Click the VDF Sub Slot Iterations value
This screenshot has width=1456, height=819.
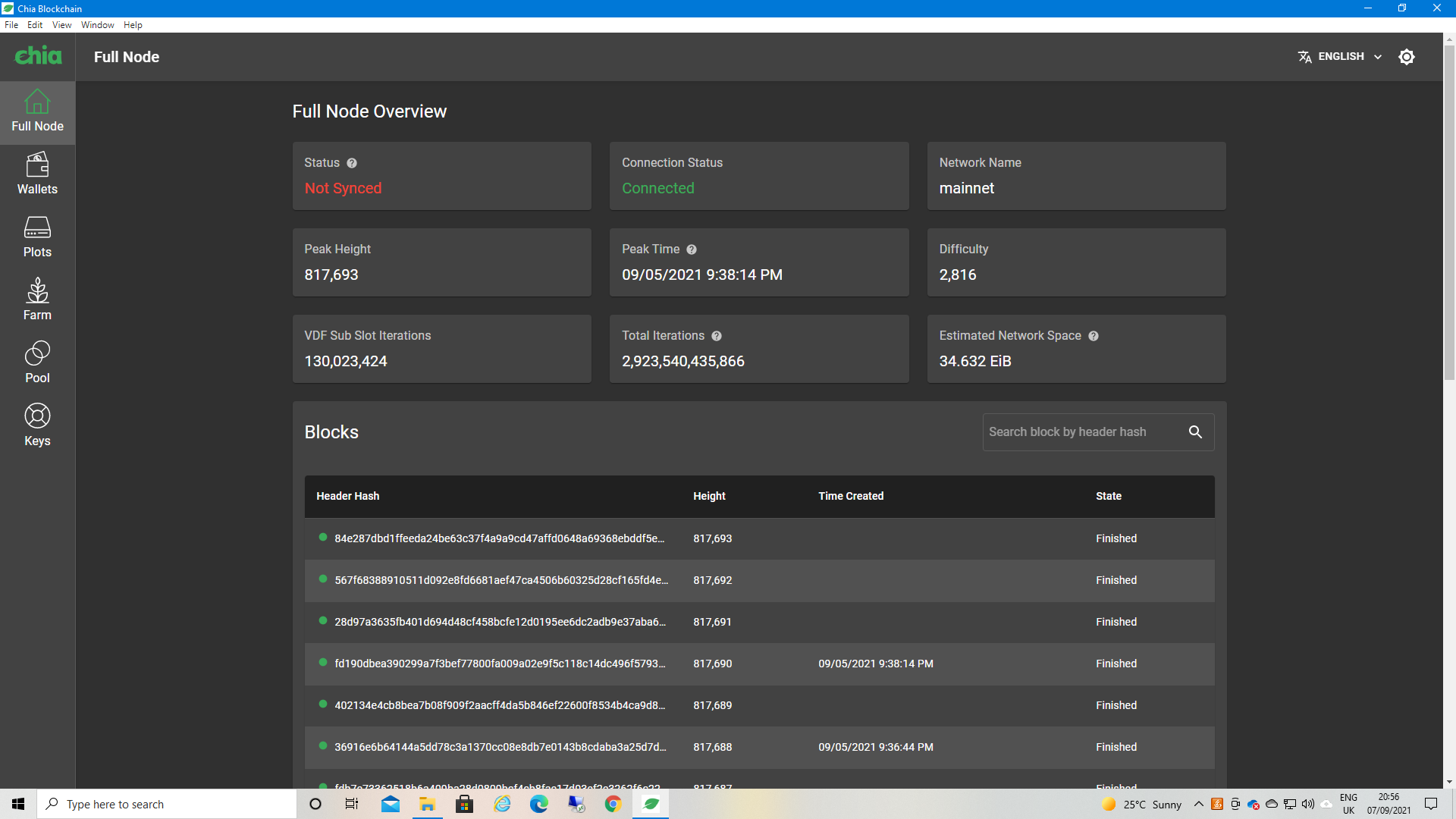[346, 361]
